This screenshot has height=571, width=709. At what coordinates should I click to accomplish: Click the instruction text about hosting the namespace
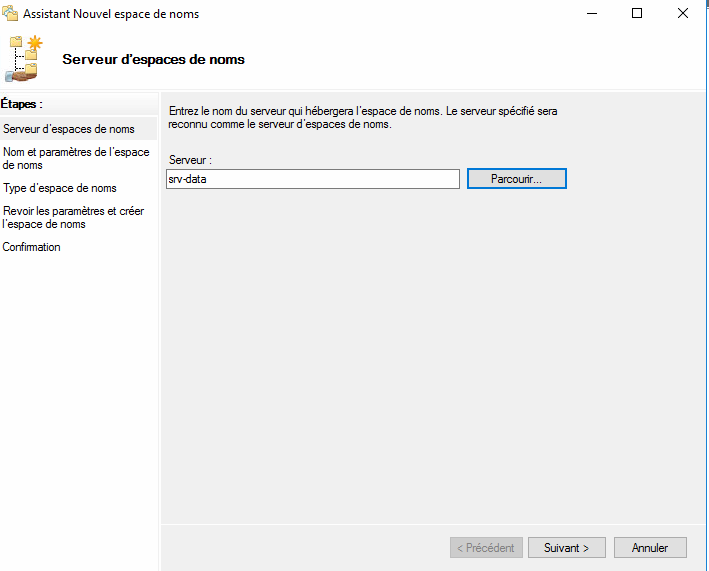click(x=363, y=118)
